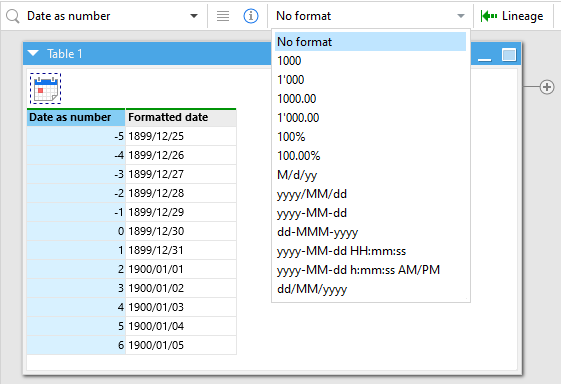
Task: Click the green Lineage arrow icon
Action: [x=489, y=16]
